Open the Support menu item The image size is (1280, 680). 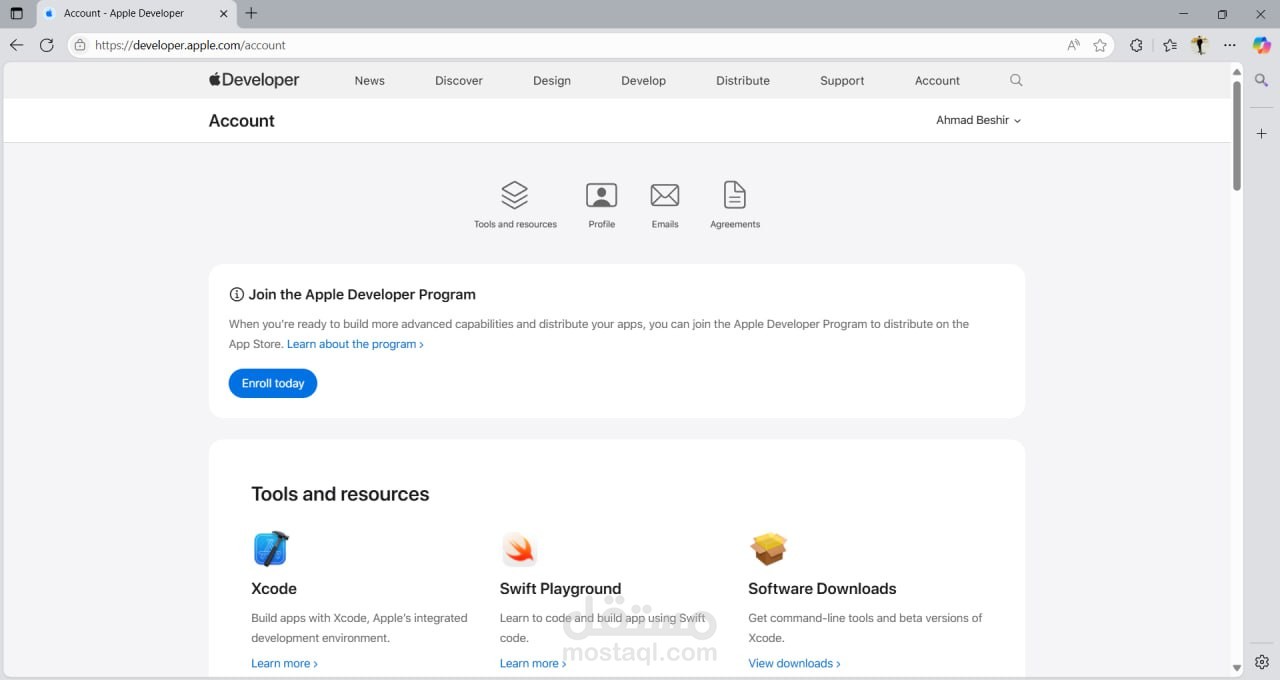[x=842, y=81]
